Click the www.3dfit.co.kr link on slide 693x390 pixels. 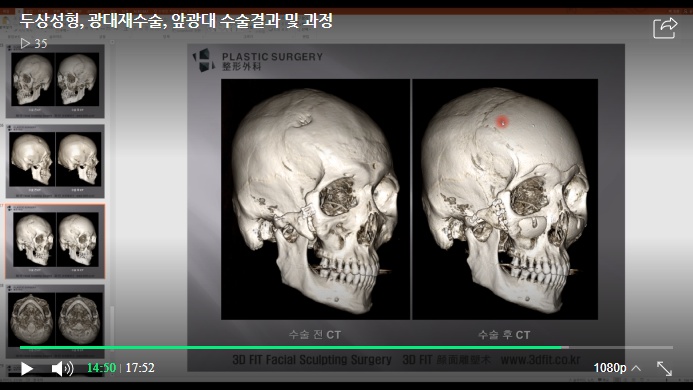(x=540, y=360)
